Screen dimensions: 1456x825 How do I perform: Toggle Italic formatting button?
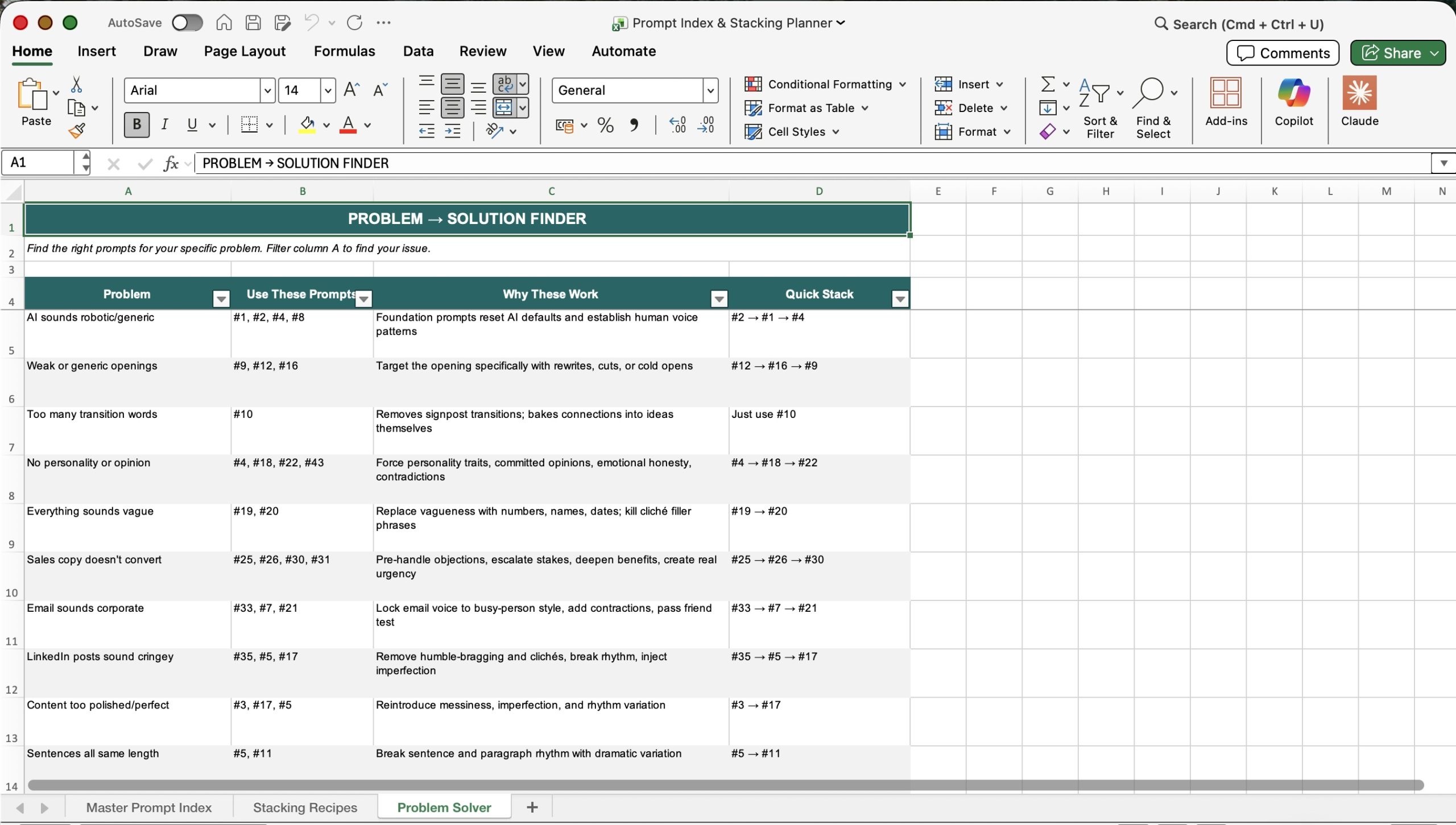[164, 125]
